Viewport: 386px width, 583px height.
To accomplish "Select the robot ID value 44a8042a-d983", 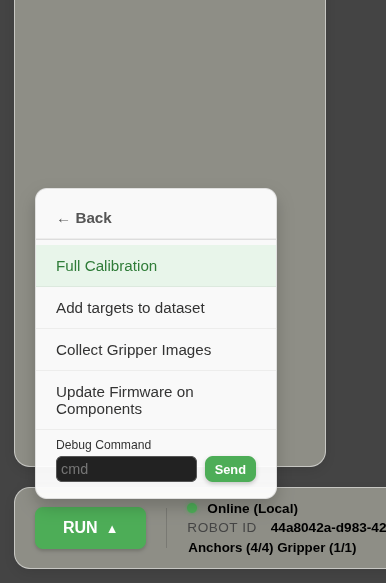I will [328, 528].
